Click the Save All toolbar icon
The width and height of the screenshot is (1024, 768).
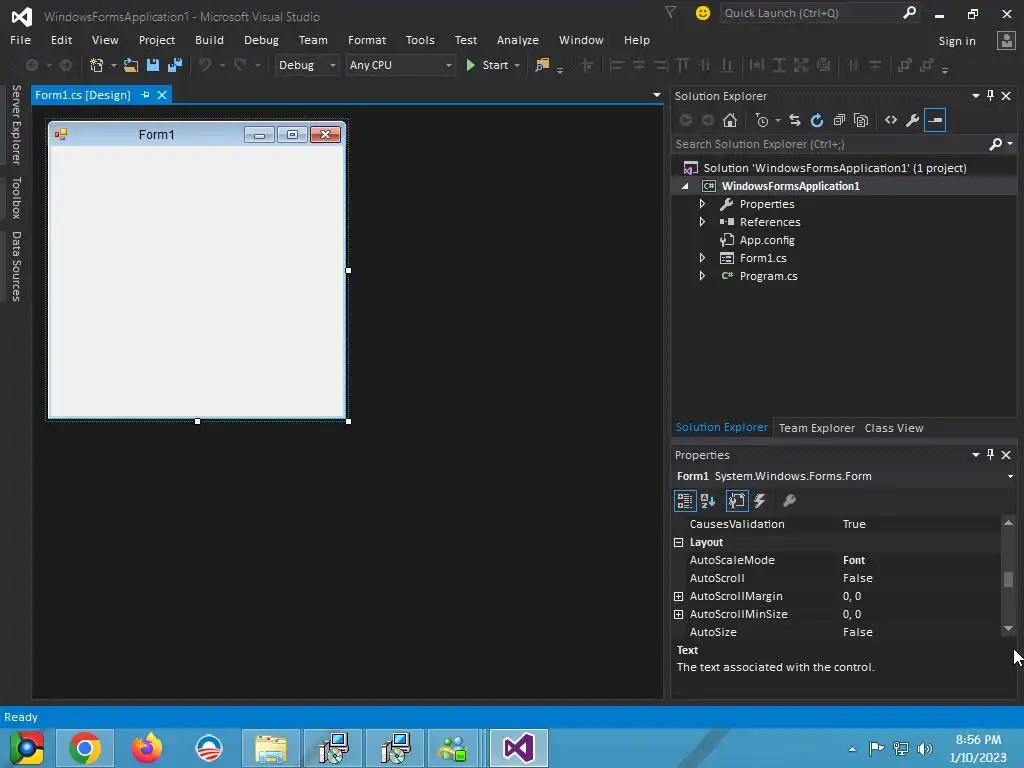pyautogui.click(x=174, y=65)
